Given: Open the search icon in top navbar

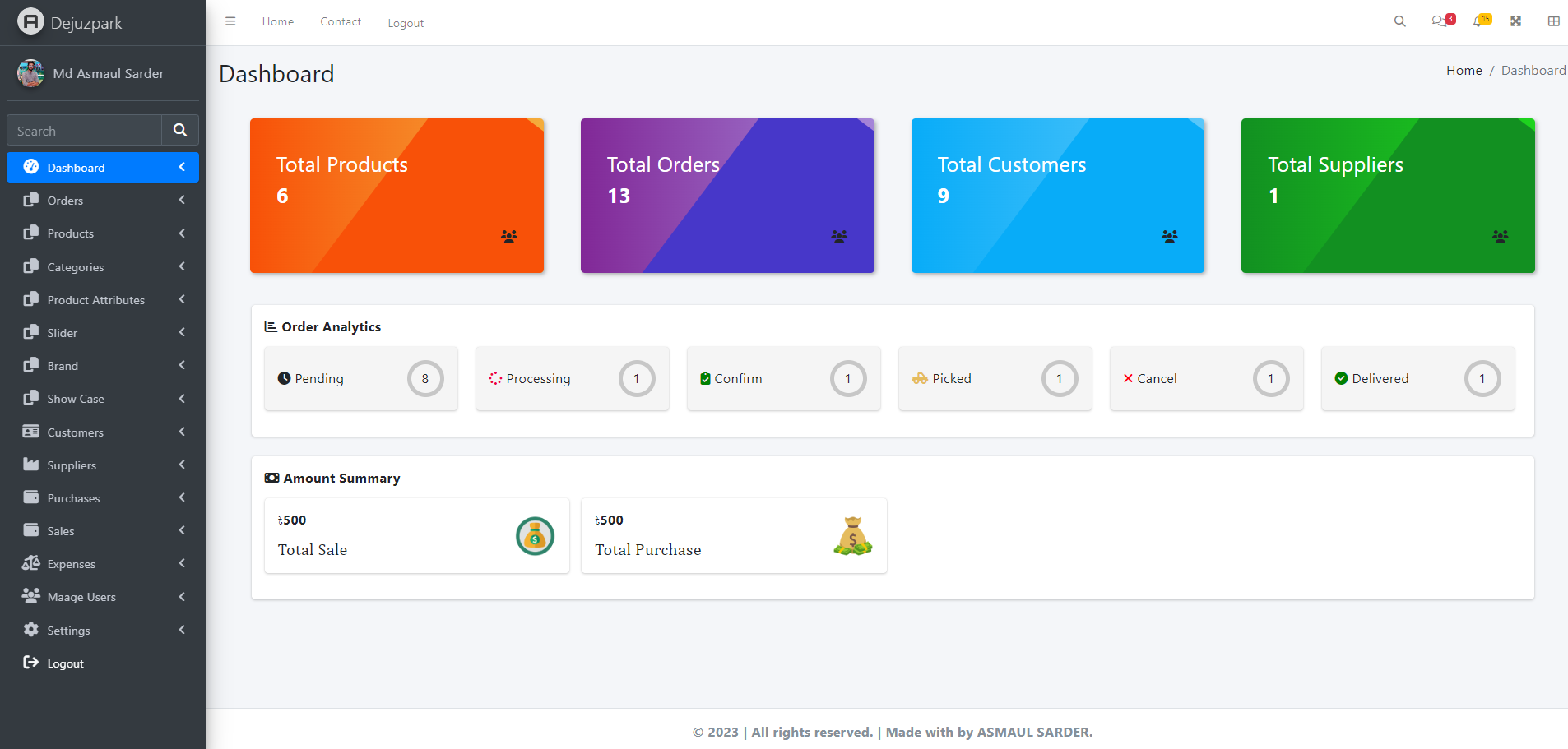Looking at the screenshot, I should point(1399,21).
